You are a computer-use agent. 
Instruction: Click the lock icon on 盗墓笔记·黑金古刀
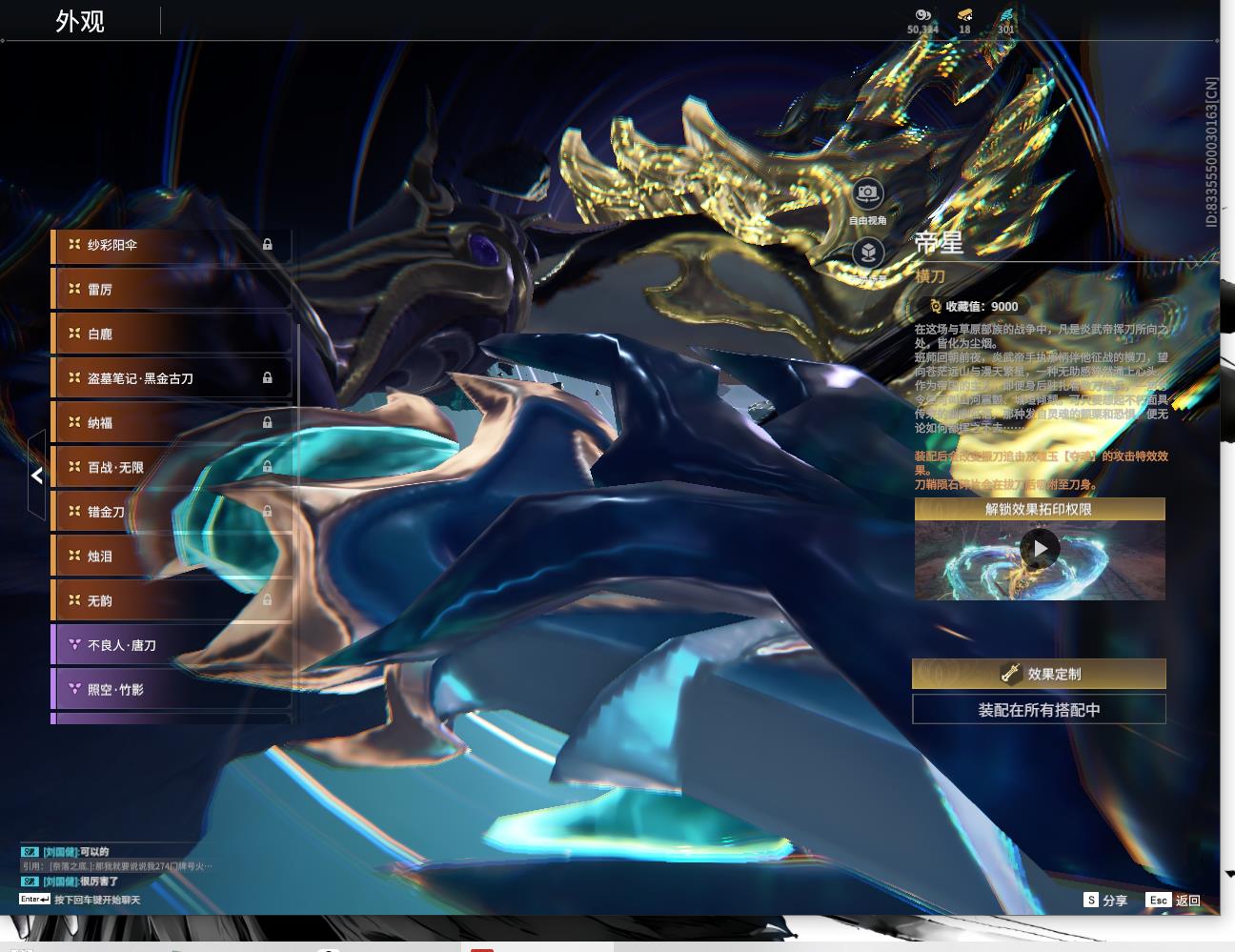click(x=268, y=378)
